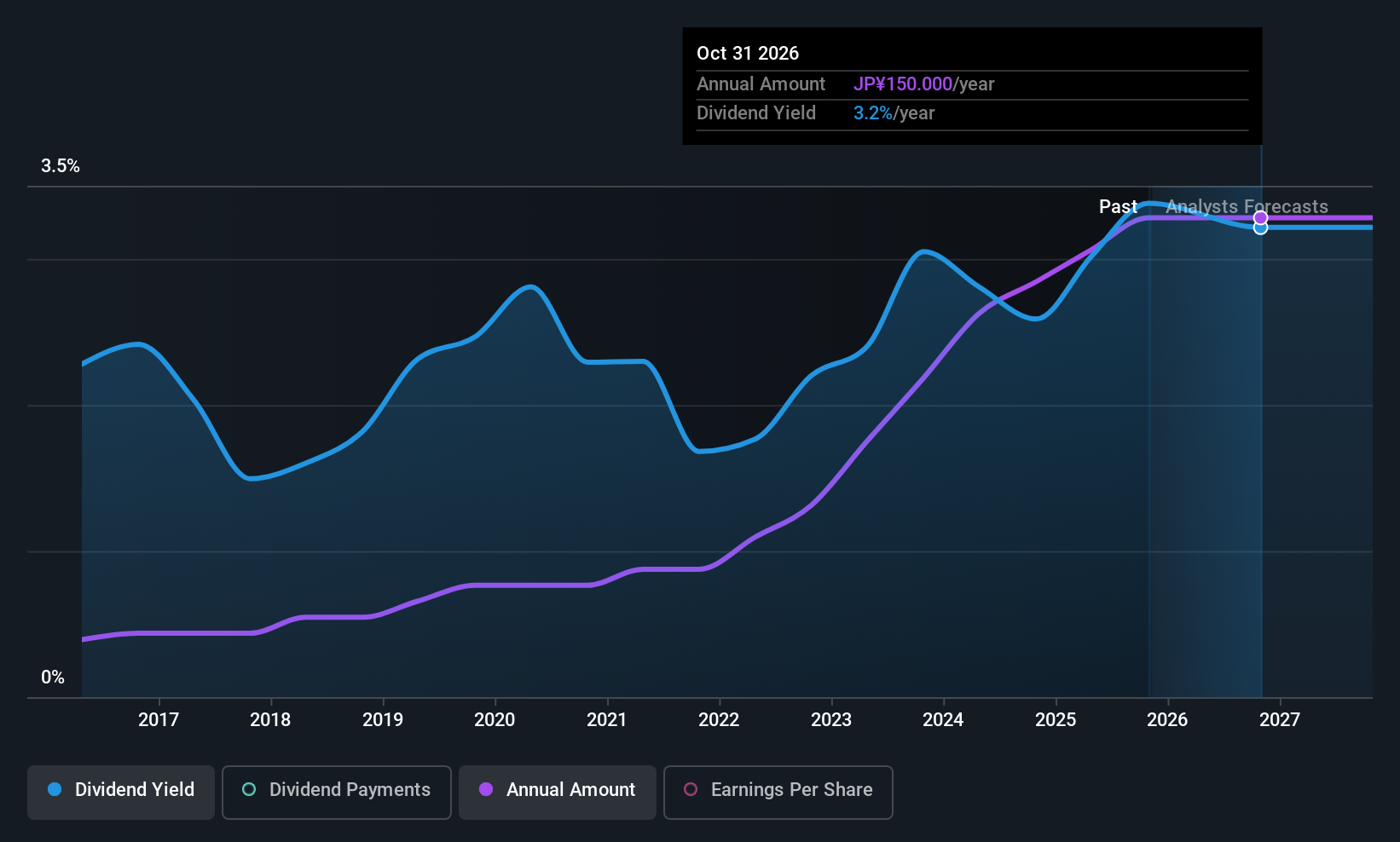Enable the Dividend Payments series
1400x842 pixels.
[336, 792]
